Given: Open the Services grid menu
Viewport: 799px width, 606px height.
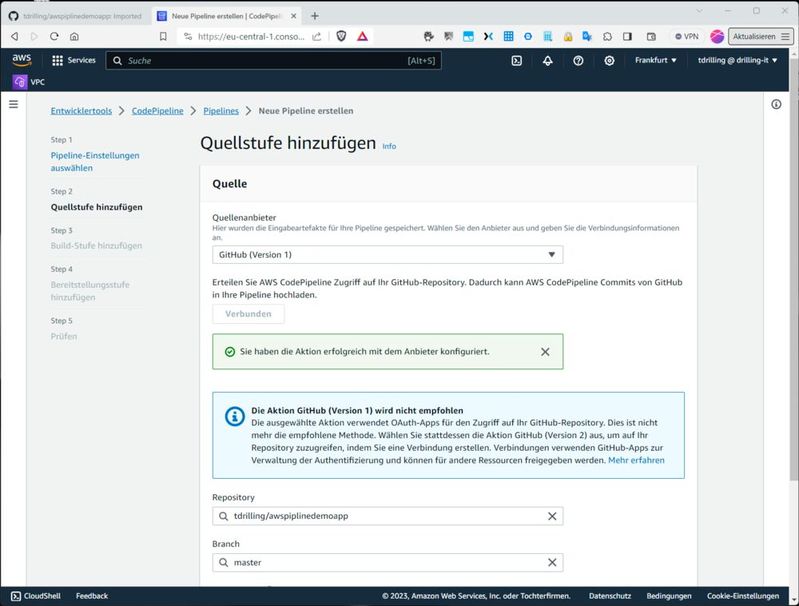Looking at the screenshot, I should pyautogui.click(x=74, y=60).
